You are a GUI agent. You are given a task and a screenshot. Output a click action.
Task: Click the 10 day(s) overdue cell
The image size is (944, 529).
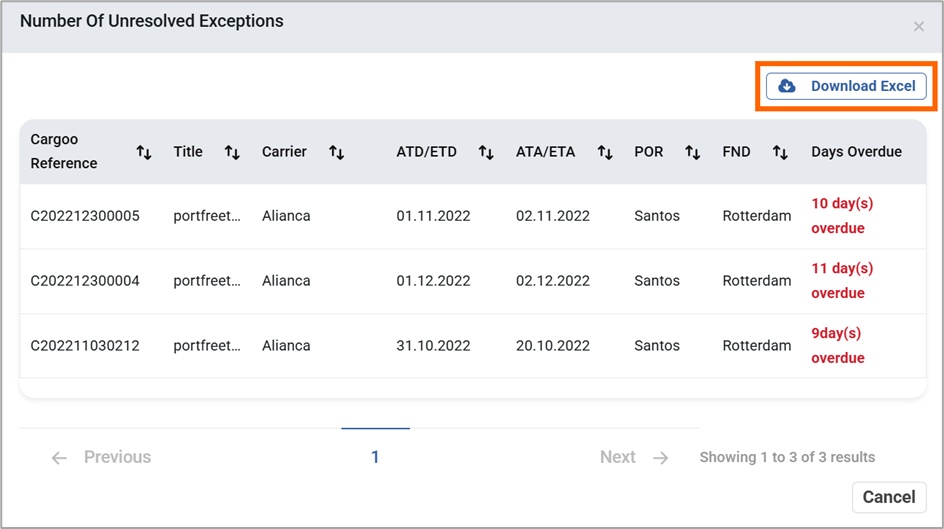point(842,216)
